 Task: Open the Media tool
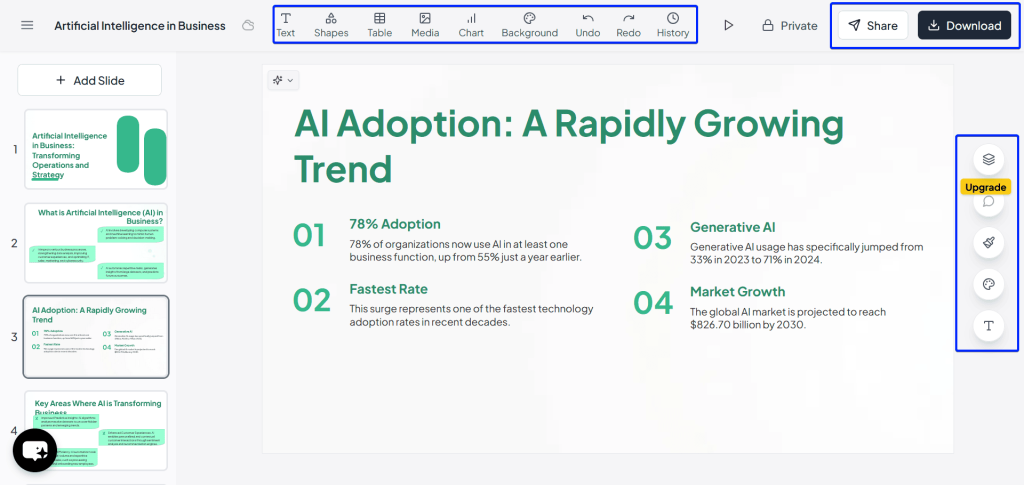coord(425,25)
